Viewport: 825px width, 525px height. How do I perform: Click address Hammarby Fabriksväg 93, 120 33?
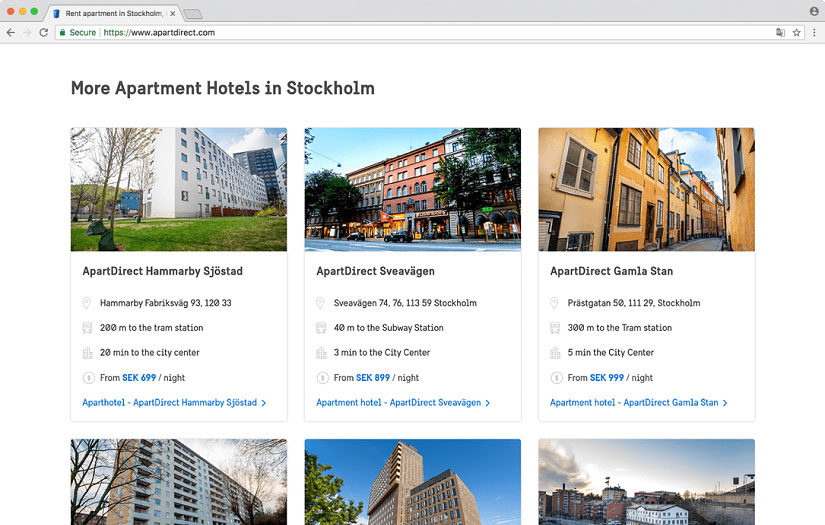point(166,303)
